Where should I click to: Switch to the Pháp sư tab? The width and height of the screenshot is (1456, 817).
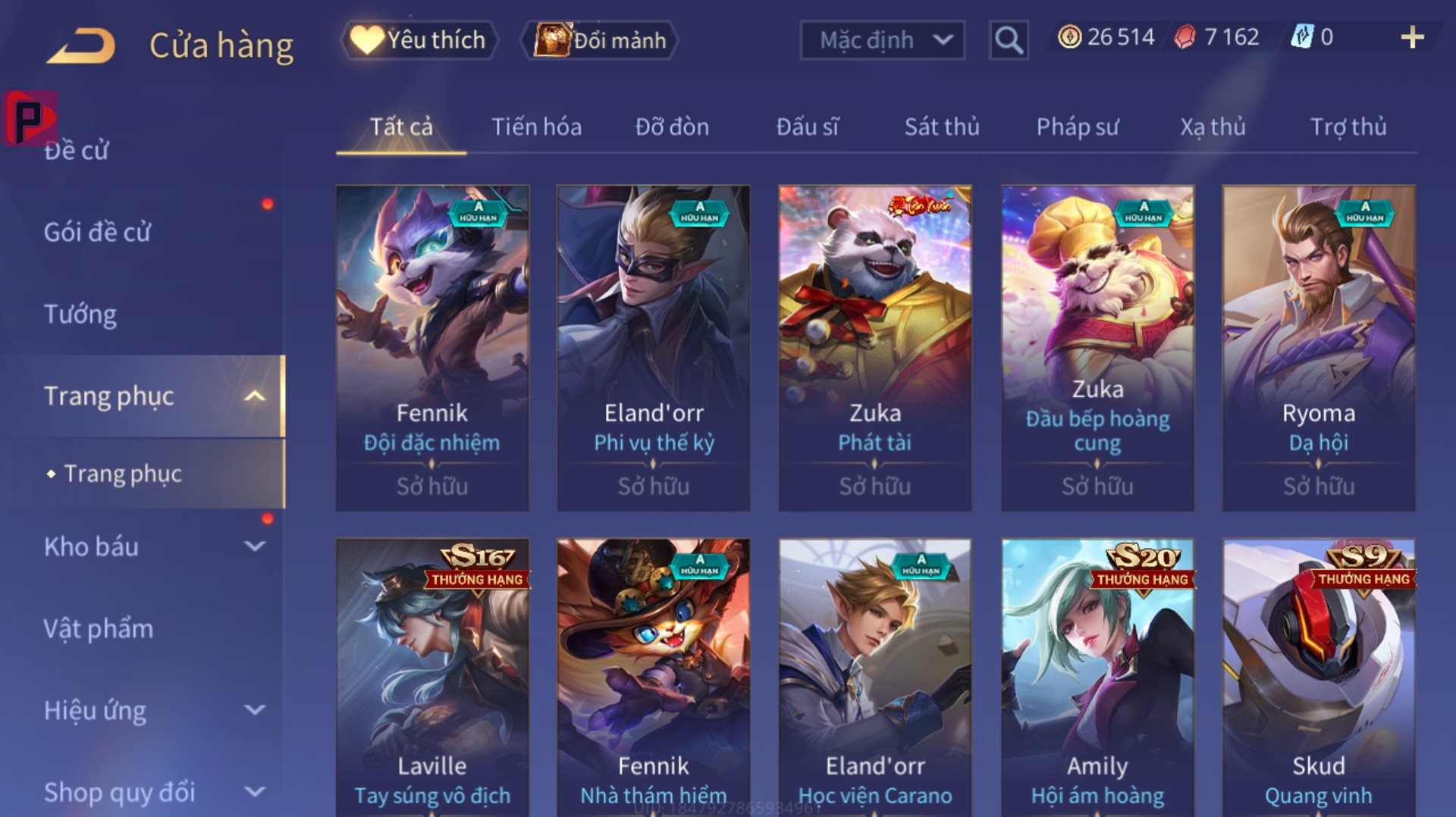pyautogui.click(x=1078, y=127)
